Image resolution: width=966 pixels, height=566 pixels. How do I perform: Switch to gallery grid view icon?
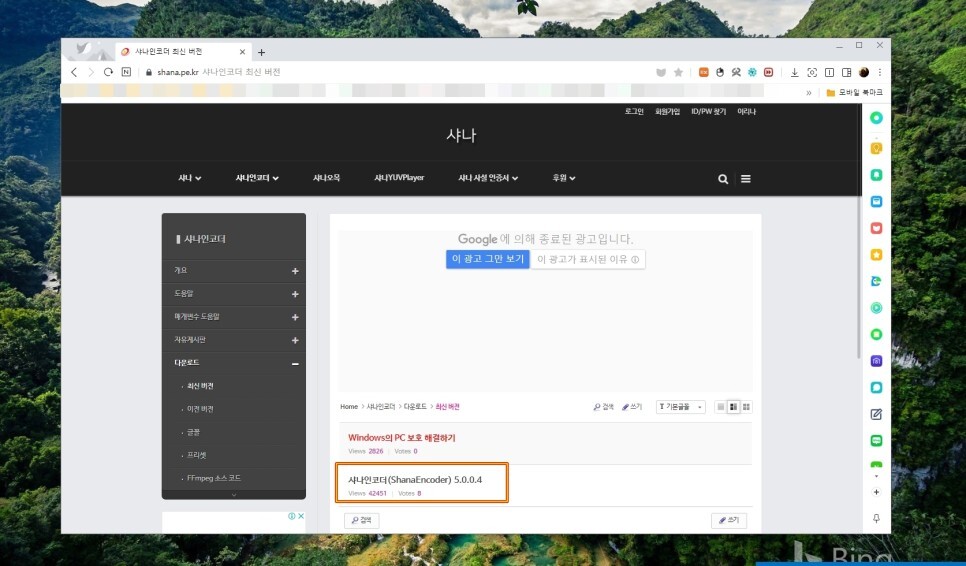point(746,407)
